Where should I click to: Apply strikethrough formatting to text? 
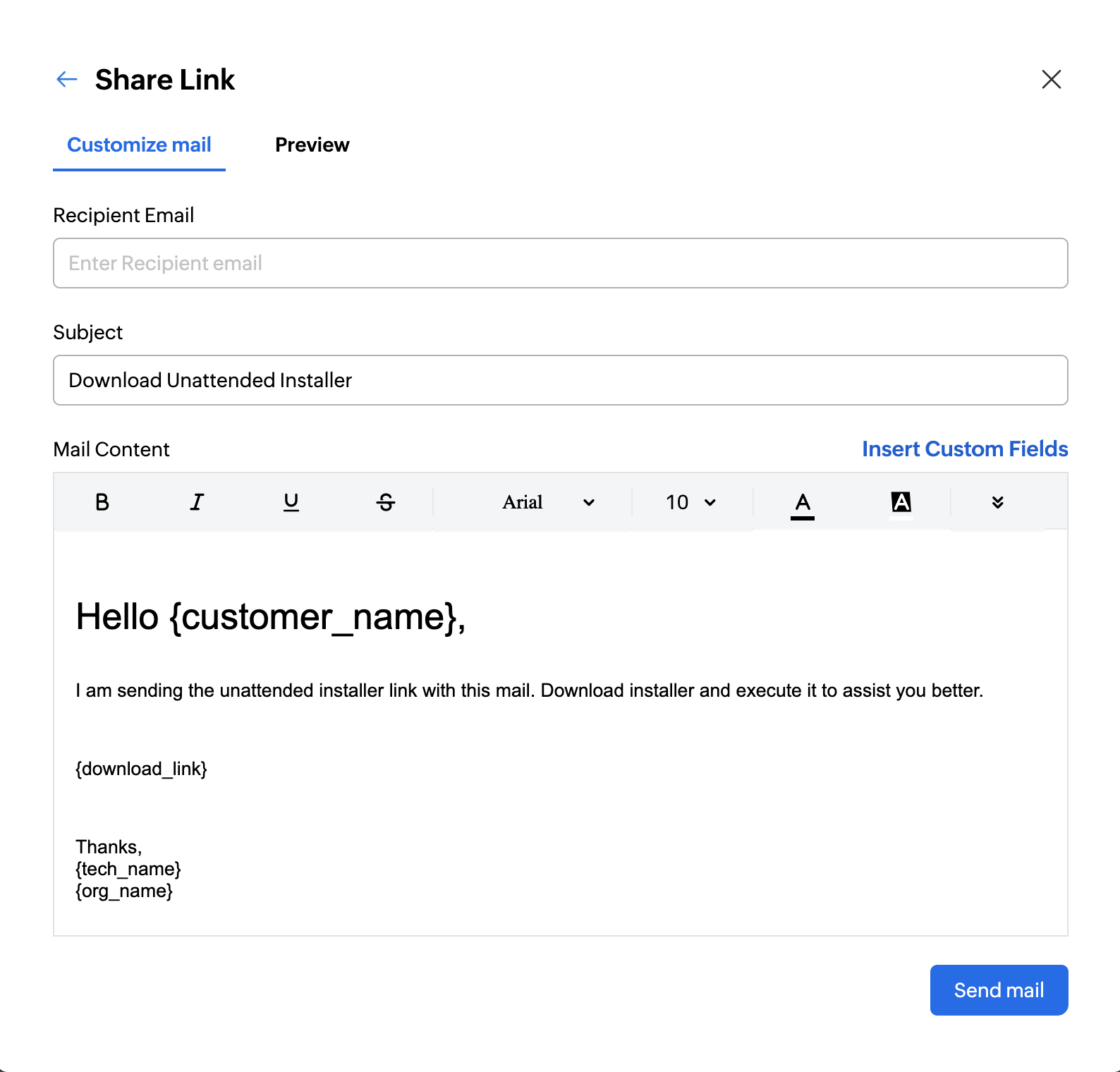386,502
